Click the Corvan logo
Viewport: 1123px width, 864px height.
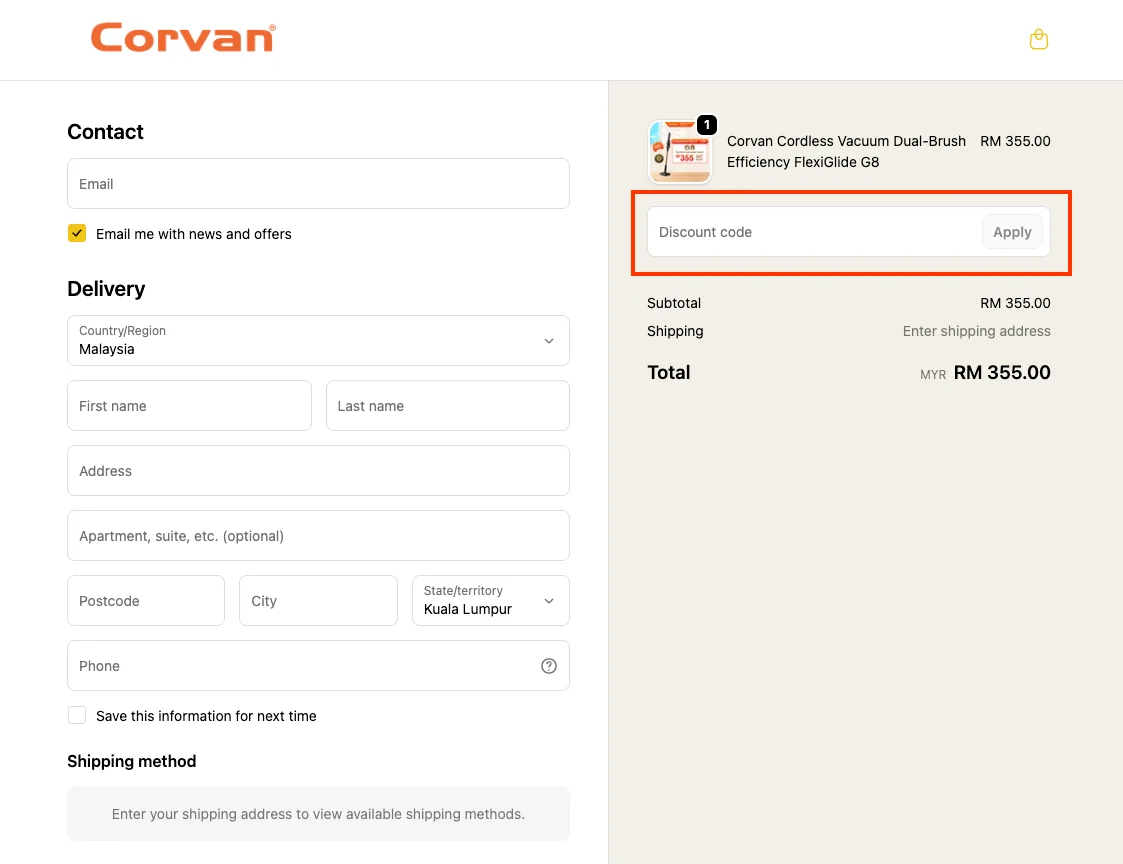point(183,37)
